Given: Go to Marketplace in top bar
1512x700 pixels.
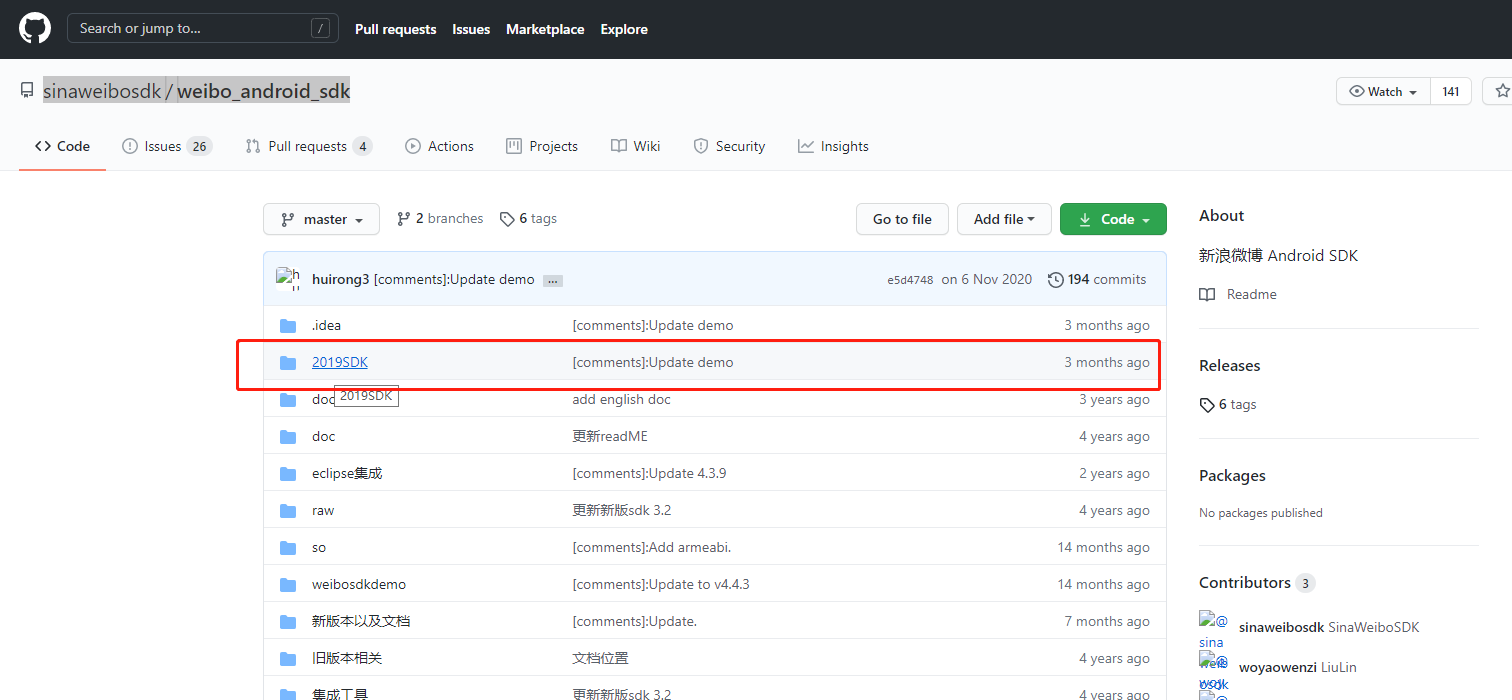Looking at the screenshot, I should point(545,29).
